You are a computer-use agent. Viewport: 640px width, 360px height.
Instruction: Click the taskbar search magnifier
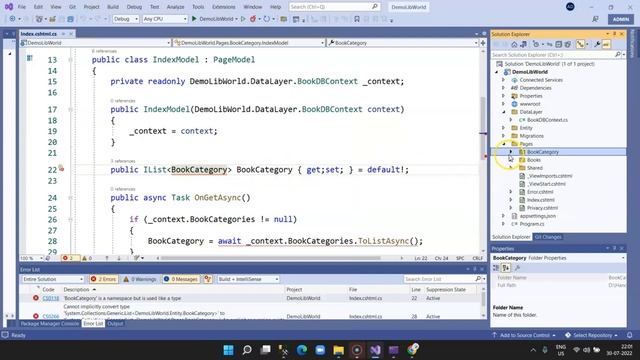pyautogui.click(x=247, y=350)
